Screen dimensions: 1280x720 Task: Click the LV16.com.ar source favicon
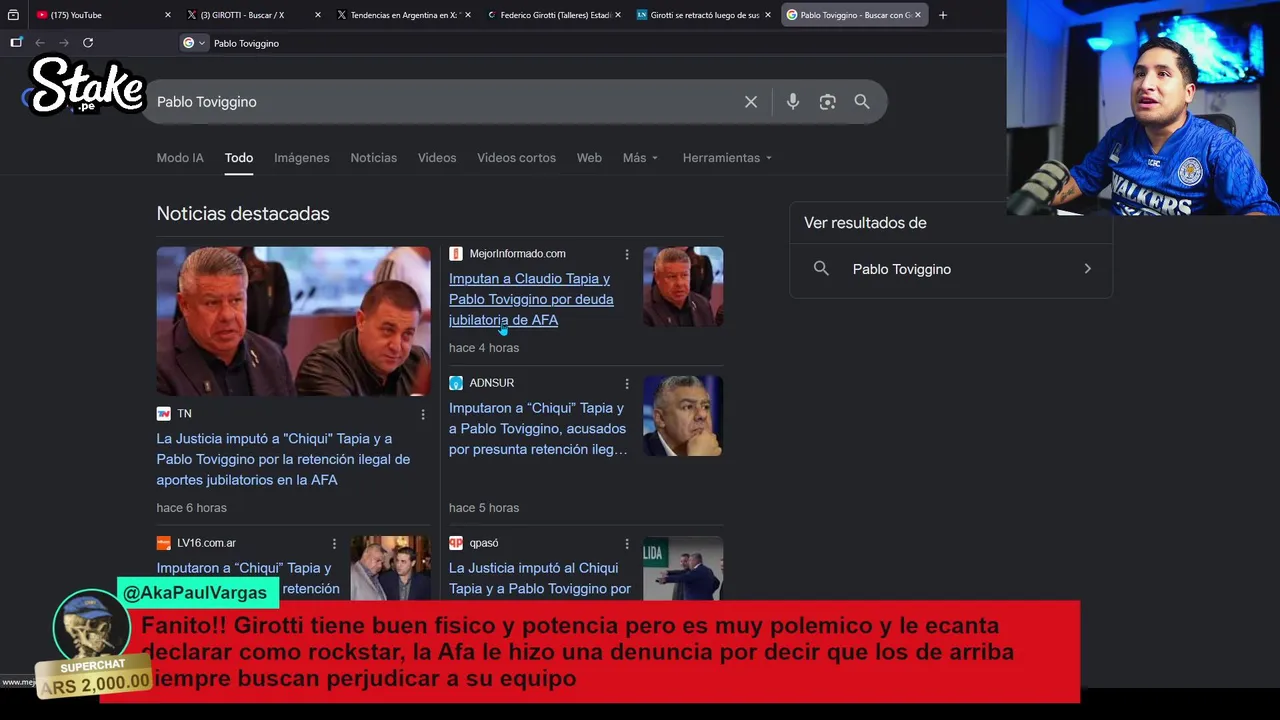164,543
